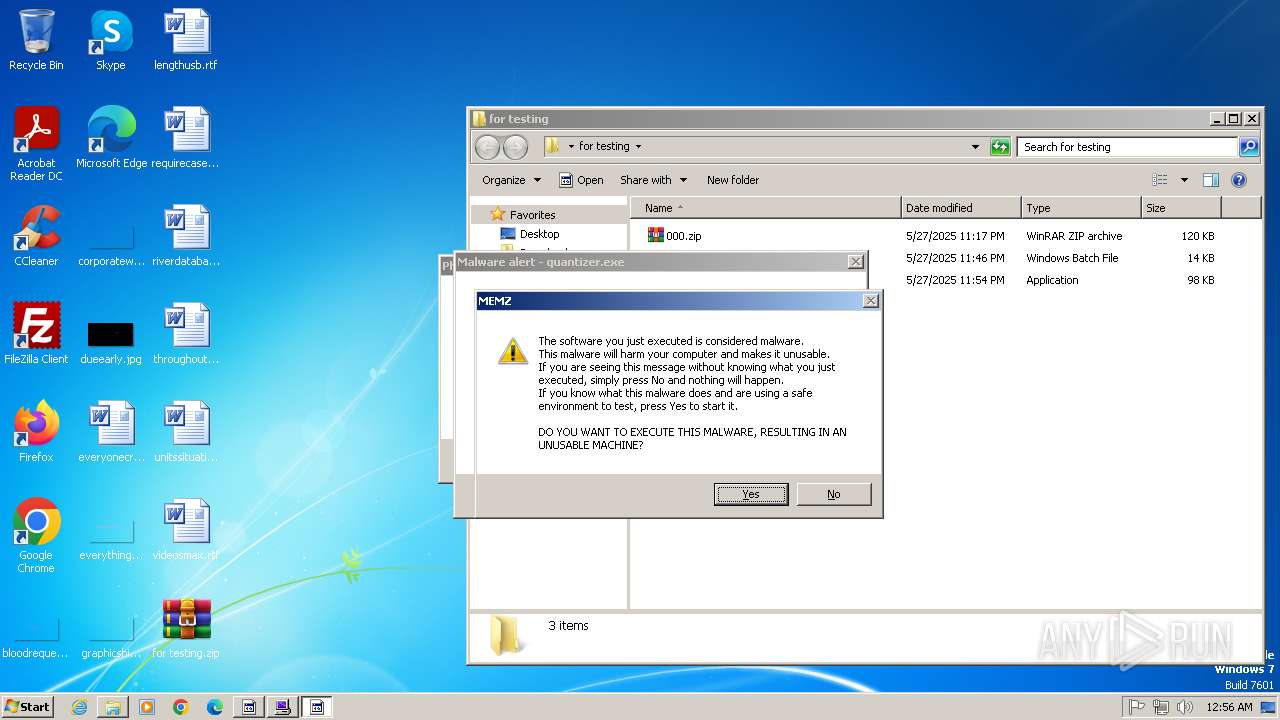The height and width of the screenshot is (720, 1280).
Task: Select the riverdataba document icon
Action: (x=186, y=237)
